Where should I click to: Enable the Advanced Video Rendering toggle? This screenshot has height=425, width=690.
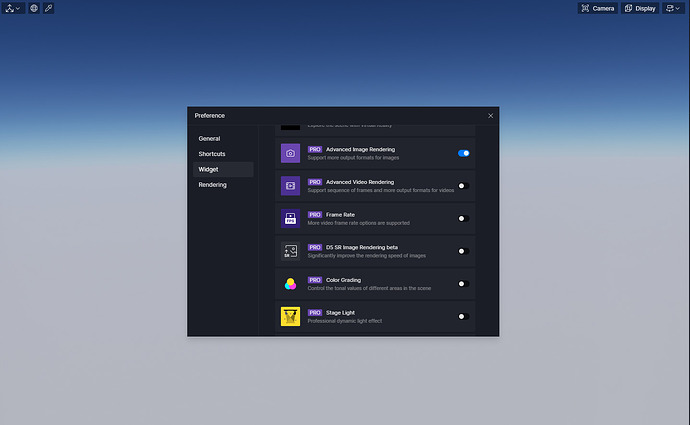tap(463, 186)
